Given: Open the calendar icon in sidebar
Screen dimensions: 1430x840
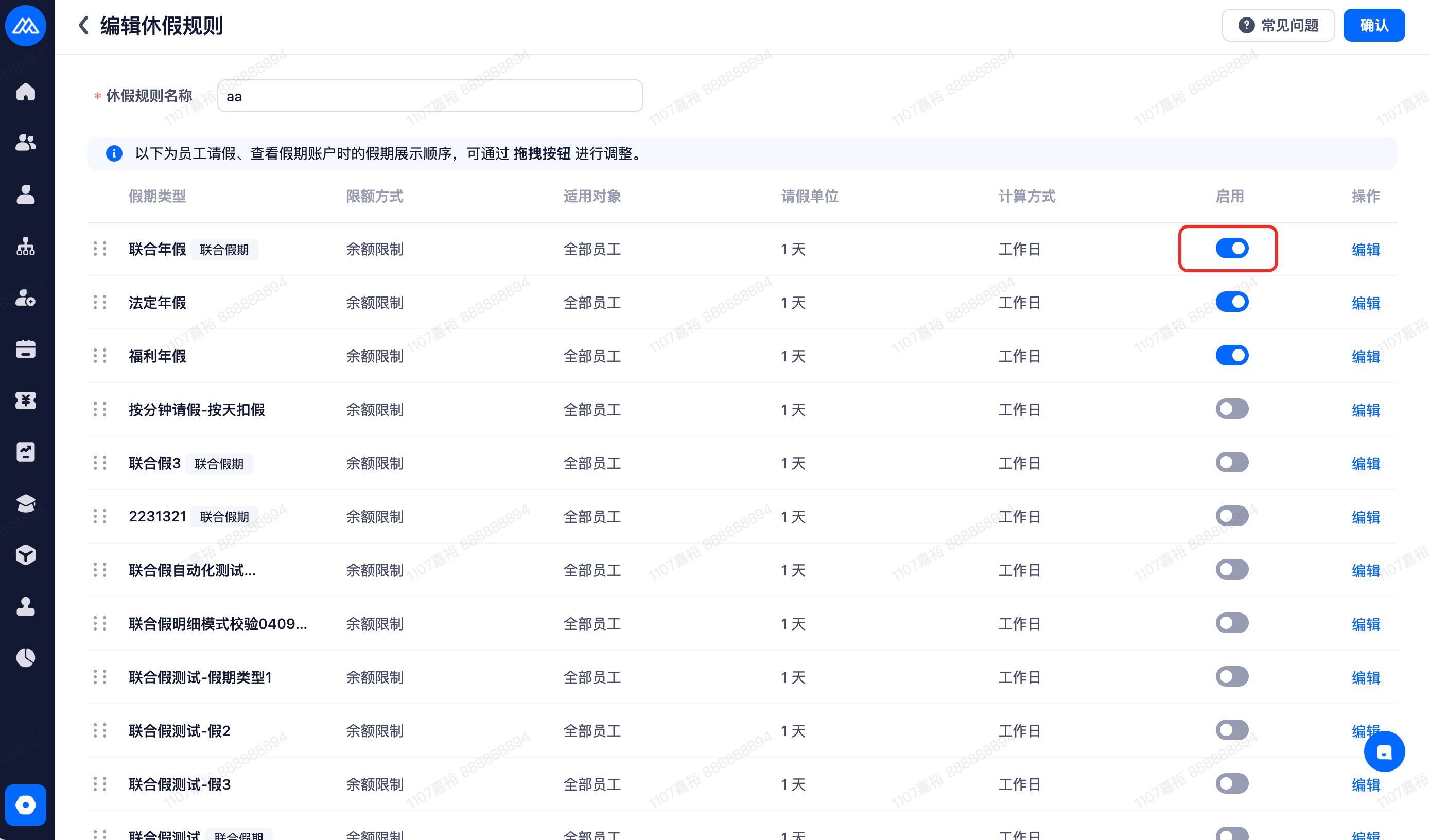Looking at the screenshot, I should (26, 349).
